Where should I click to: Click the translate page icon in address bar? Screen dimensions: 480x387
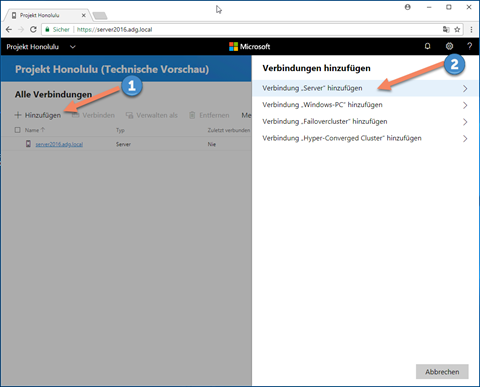point(446,29)
